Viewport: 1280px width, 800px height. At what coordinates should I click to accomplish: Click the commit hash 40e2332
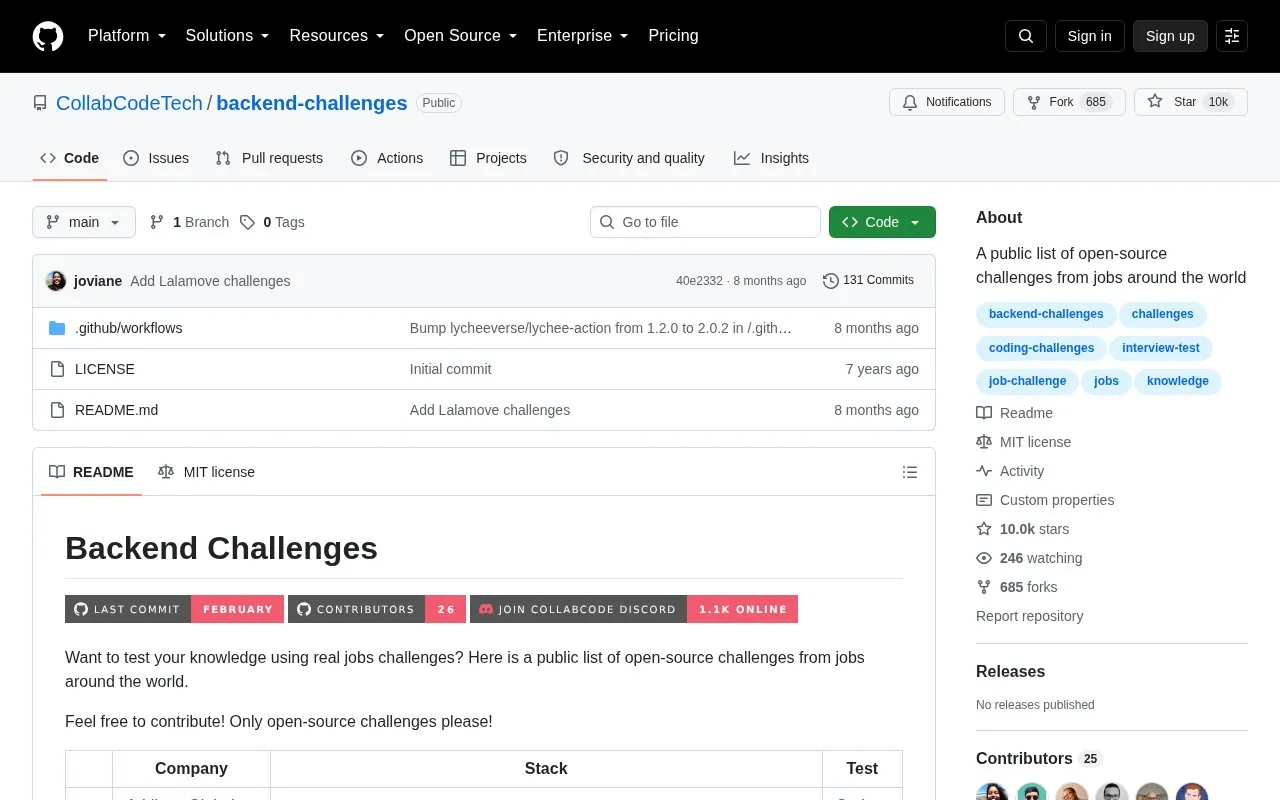pyautogui.click(x=699, y=281)
